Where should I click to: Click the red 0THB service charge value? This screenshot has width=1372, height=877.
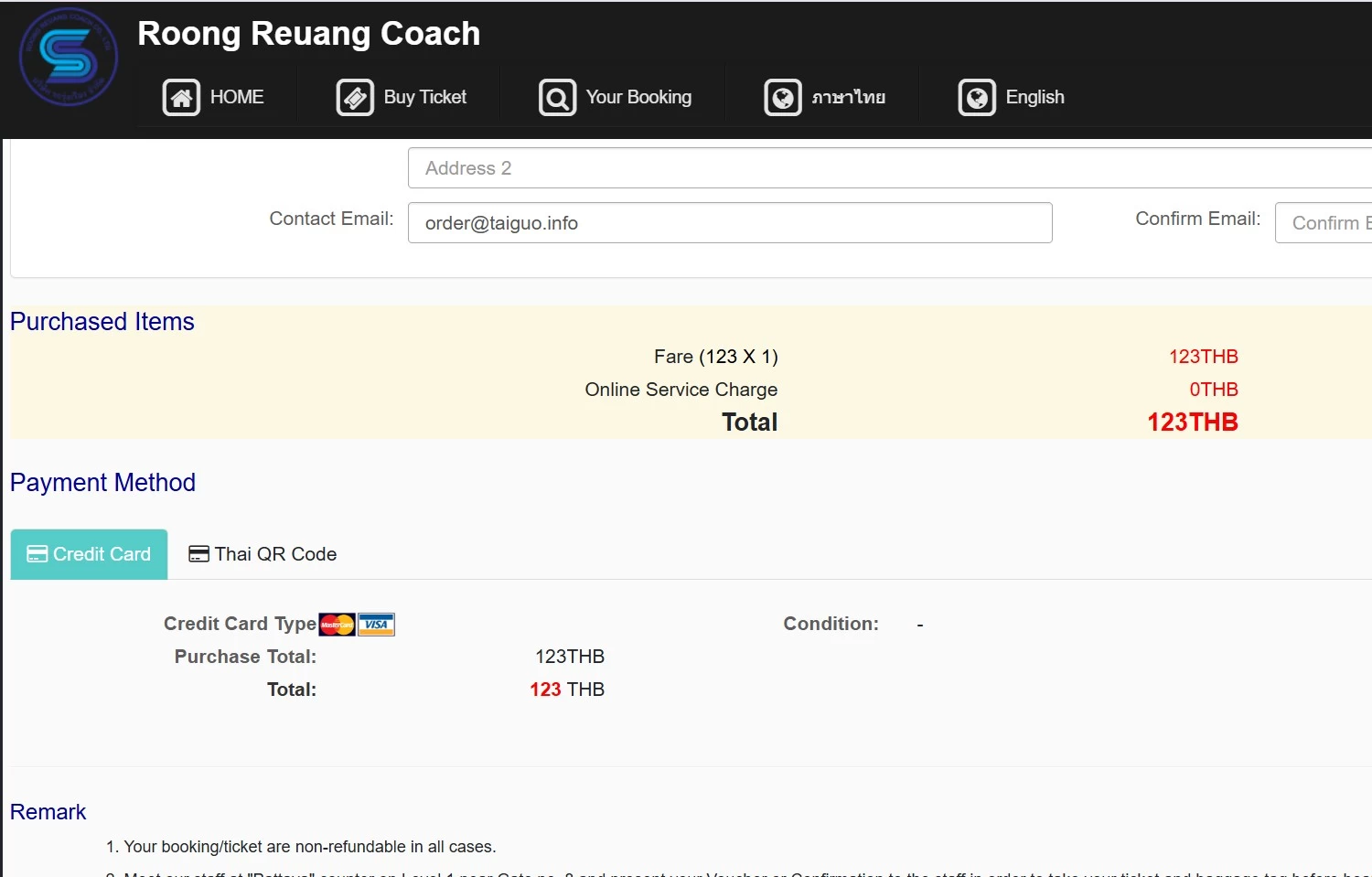1214,390
